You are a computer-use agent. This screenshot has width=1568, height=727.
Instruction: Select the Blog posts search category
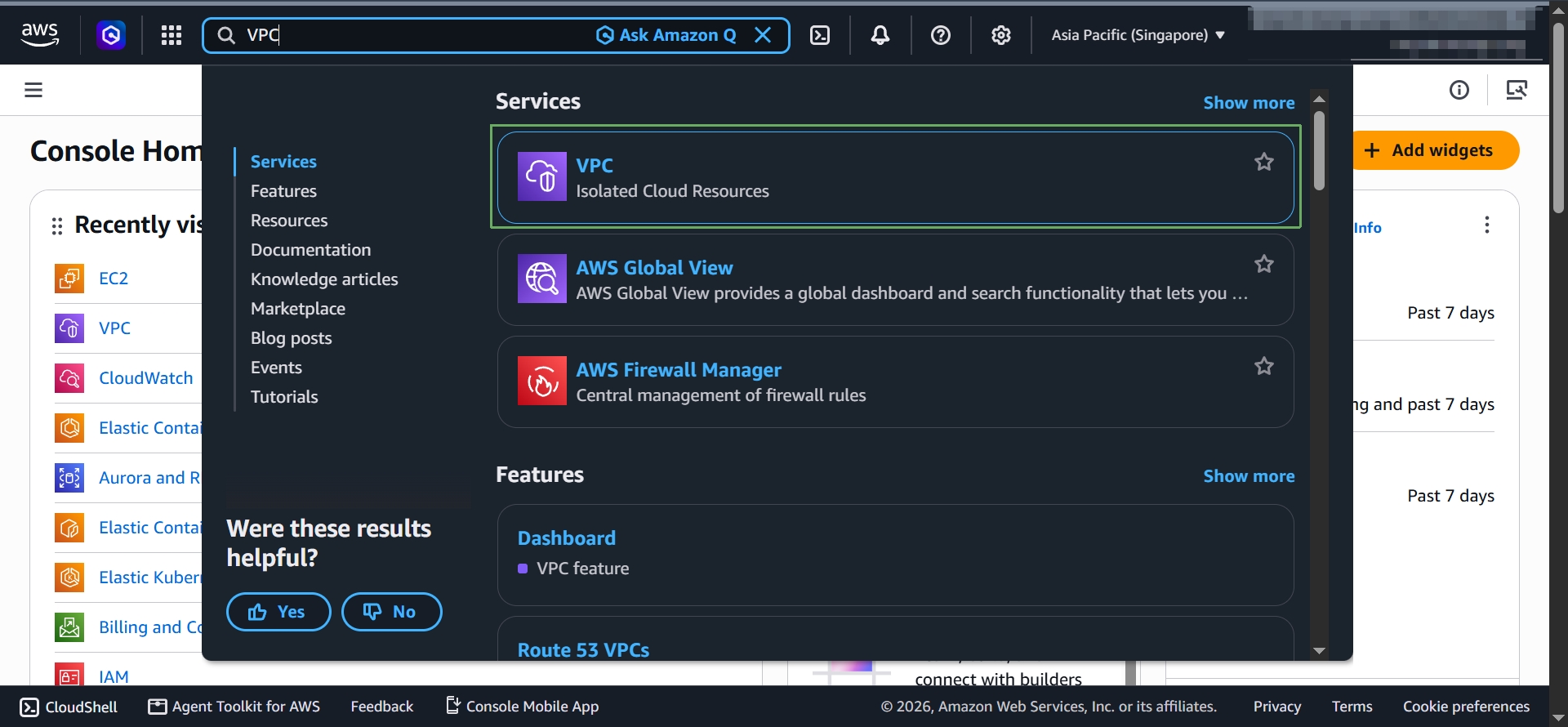[292, 338]
